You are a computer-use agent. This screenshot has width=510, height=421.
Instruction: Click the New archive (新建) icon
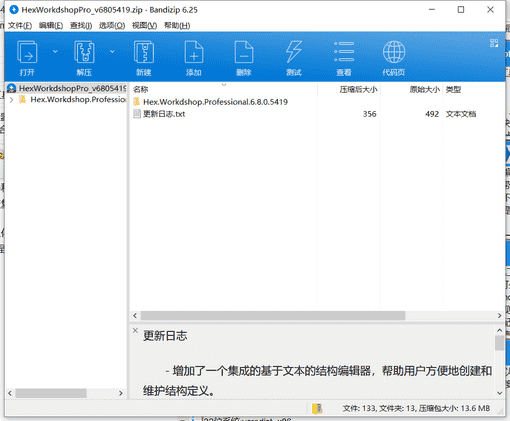click(x=144, y=52)
